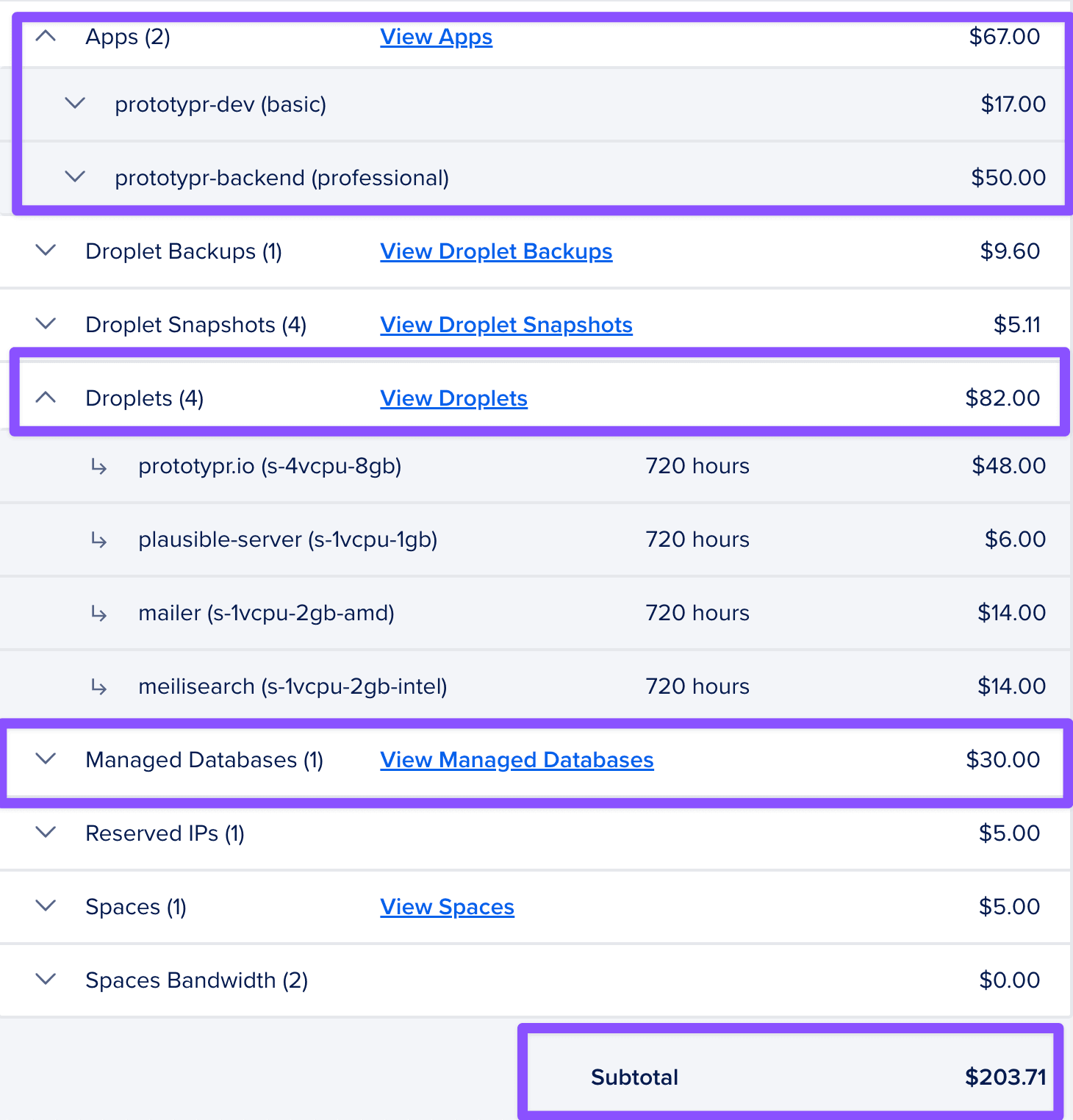Click the chevron next to Reserved IPs
The height and width of the screenshot is (1120, 1073).
45,833
